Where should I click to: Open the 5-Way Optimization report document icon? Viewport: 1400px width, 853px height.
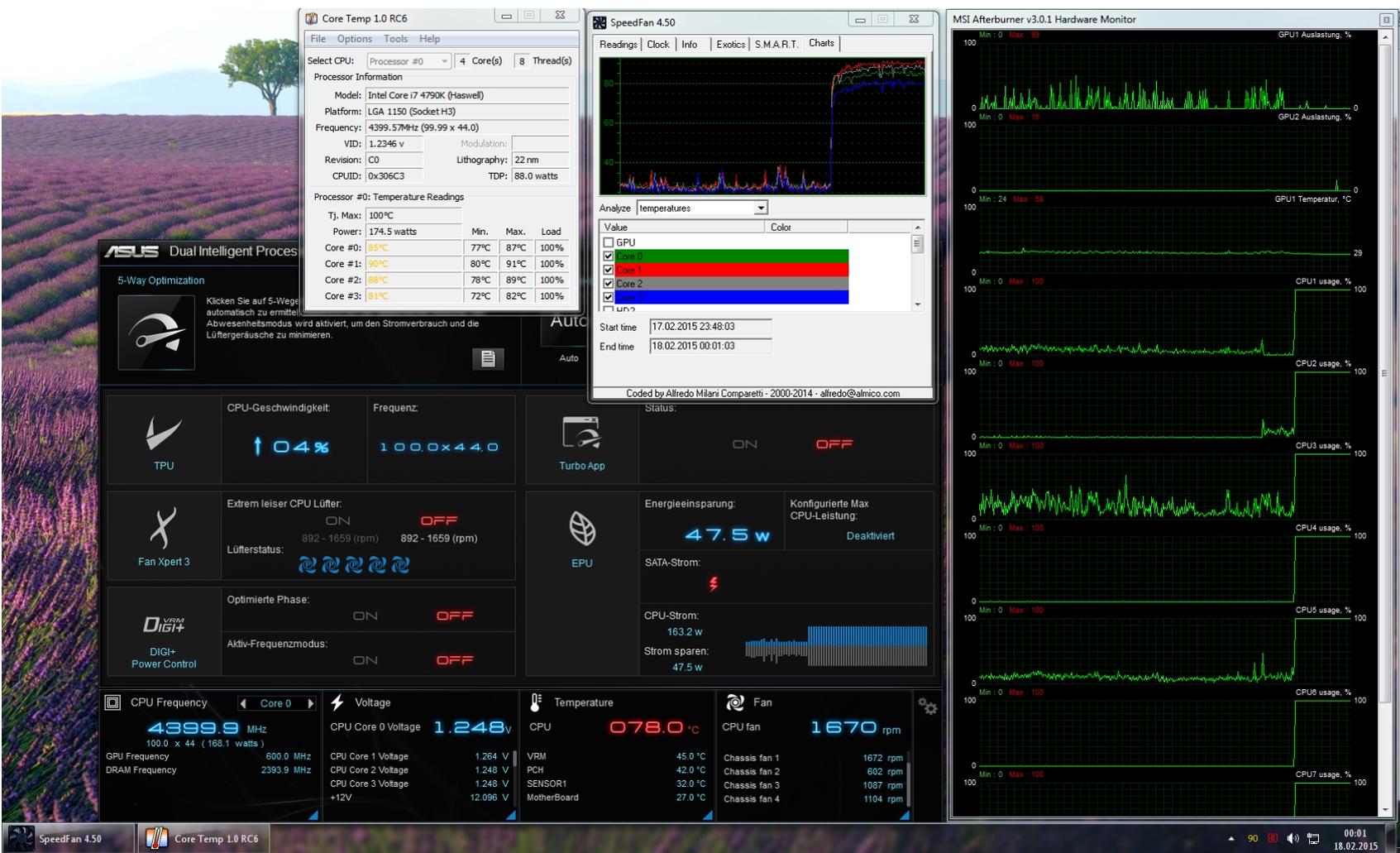(x=488, y=358)
